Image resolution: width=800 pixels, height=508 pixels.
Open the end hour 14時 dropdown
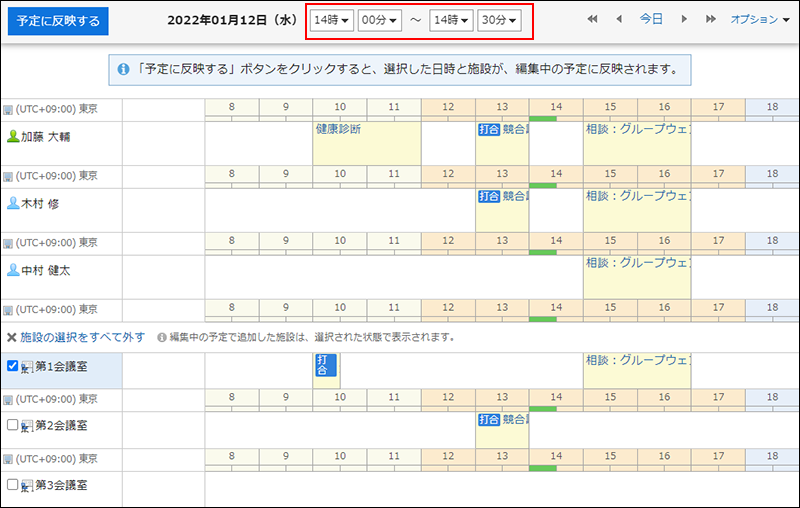[449, 21]
